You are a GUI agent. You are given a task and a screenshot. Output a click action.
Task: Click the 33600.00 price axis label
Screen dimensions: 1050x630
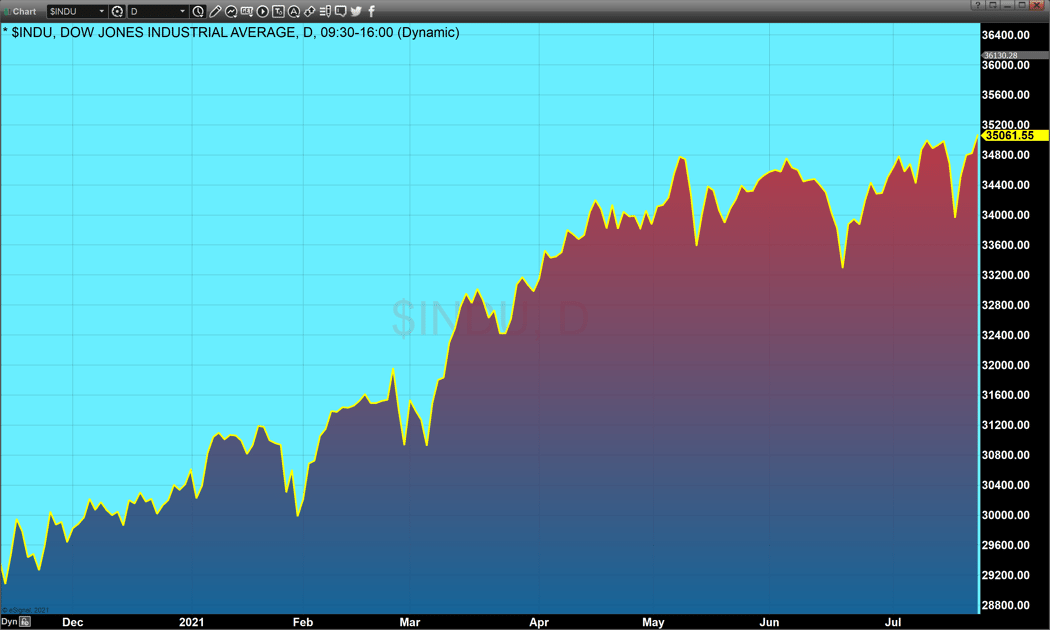coord(1005,245)
